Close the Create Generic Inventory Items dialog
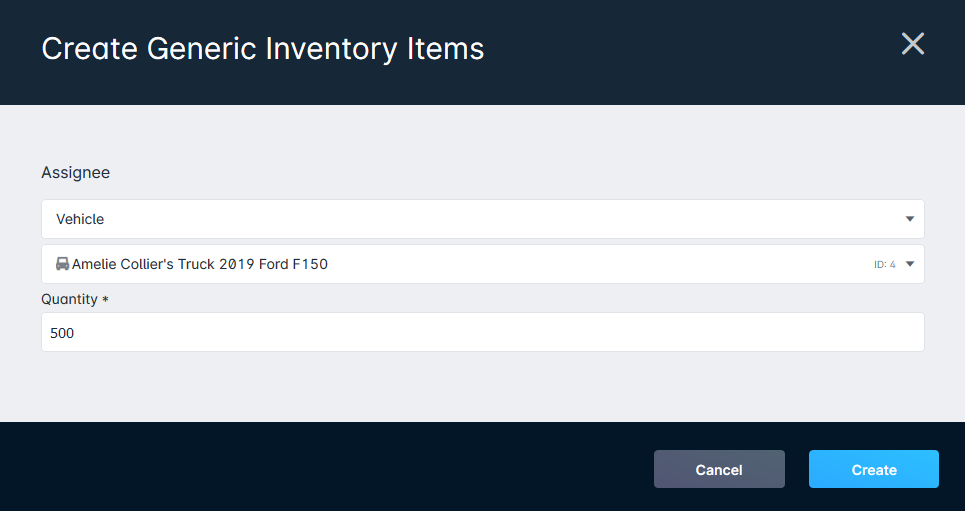Viewport: 965px width, 511px height. pyautogui.click(x=913, y=44)
